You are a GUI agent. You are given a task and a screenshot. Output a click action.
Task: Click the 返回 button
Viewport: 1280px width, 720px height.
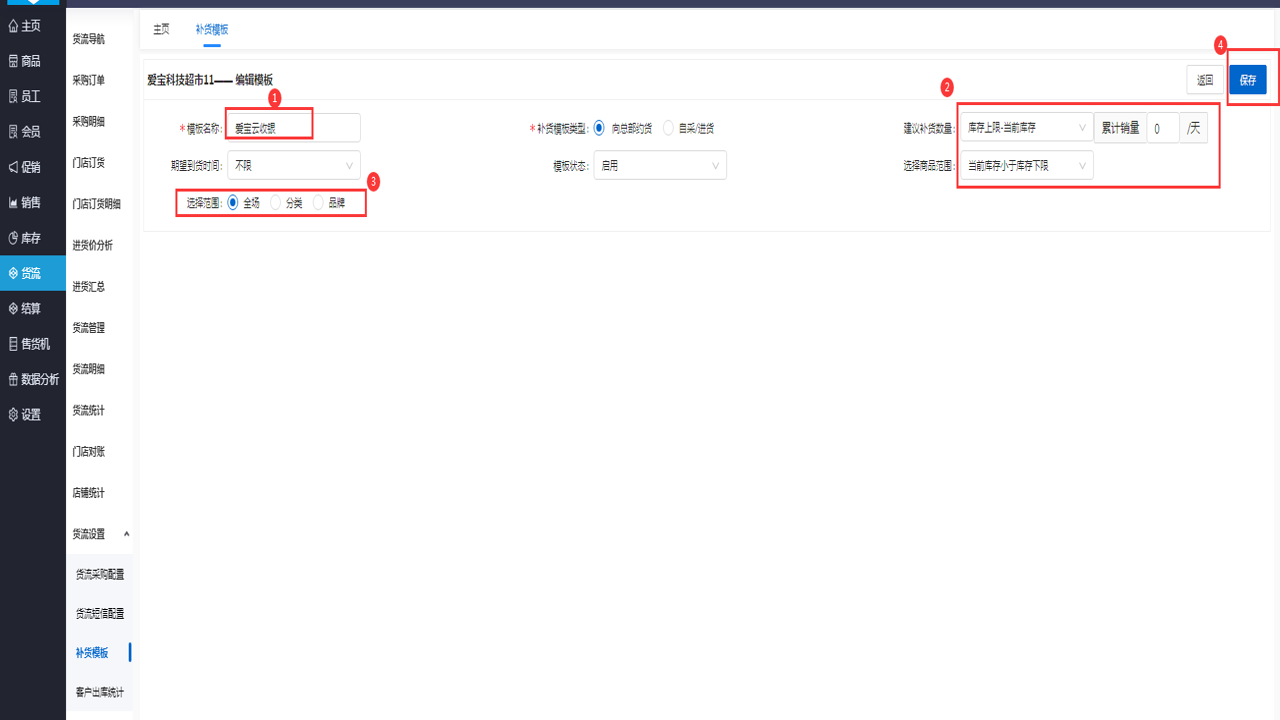[x=1204, y=80]
